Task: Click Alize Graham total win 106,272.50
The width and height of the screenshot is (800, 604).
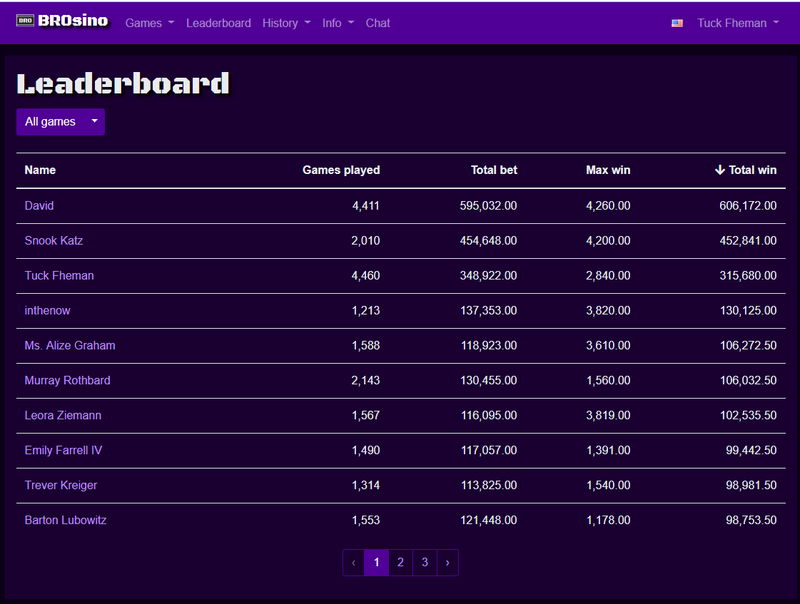Action: click(748, 345)
